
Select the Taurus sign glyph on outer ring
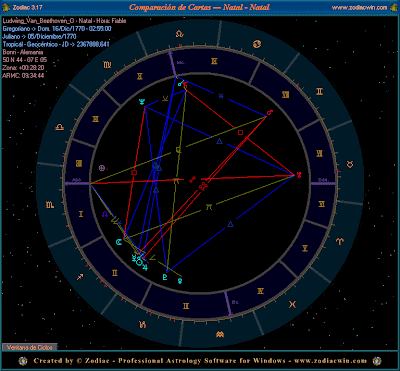[x=350, y=164]
